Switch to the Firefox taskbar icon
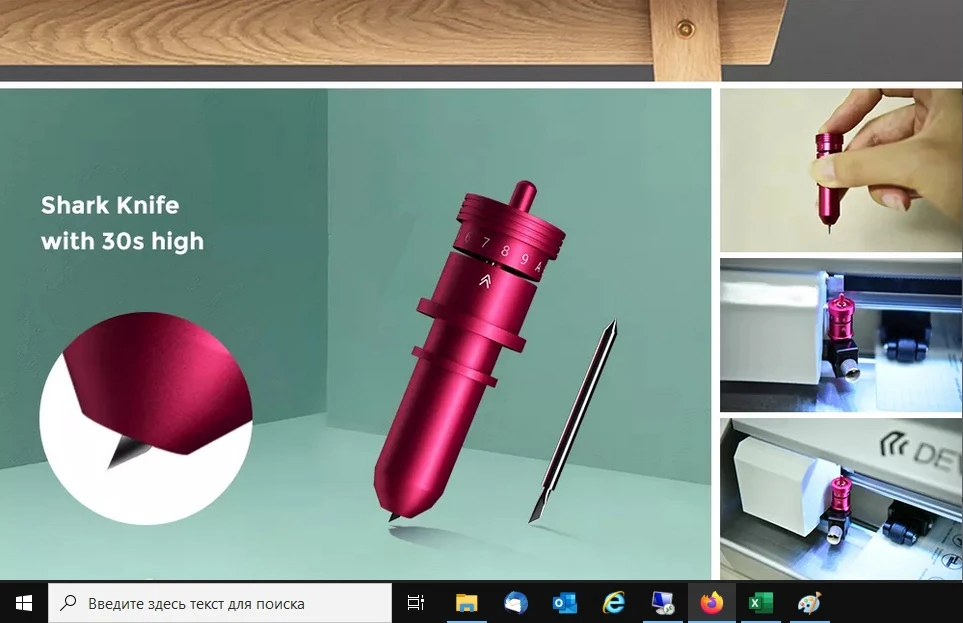 tap(712, 603)
